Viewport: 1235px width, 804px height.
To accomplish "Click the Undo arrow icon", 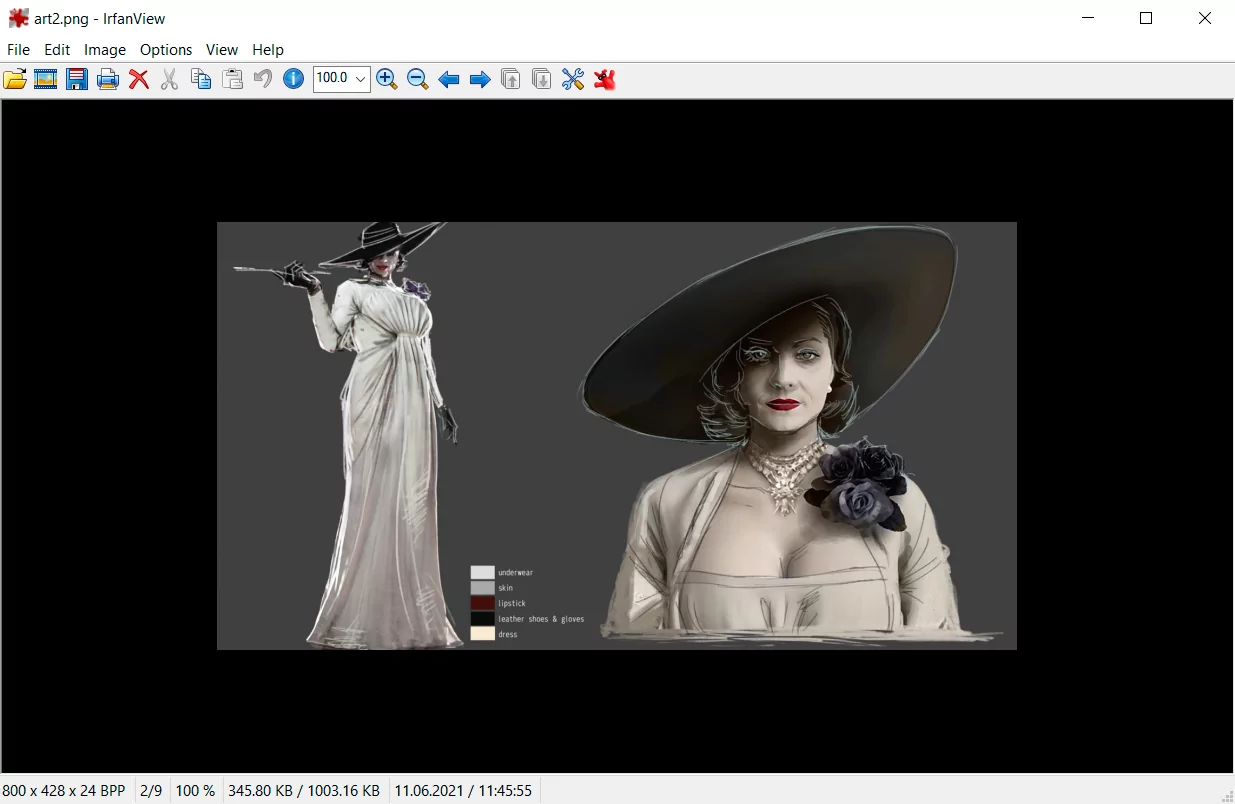I will [x=262, y=79].
